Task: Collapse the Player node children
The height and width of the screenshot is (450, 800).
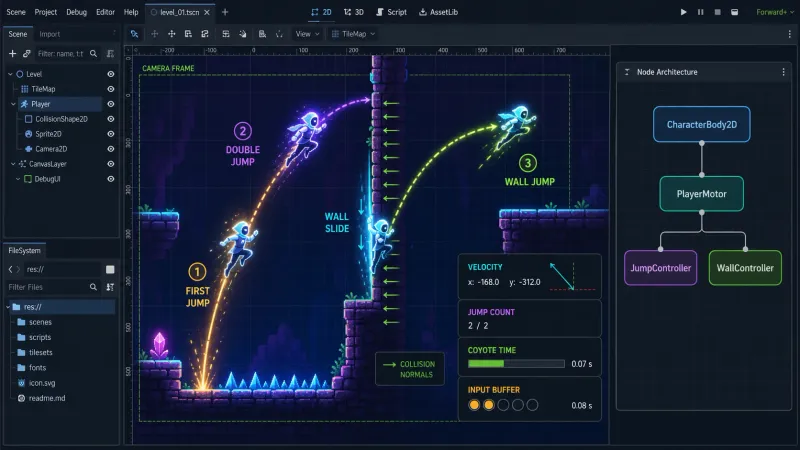Action: (13, 104)
